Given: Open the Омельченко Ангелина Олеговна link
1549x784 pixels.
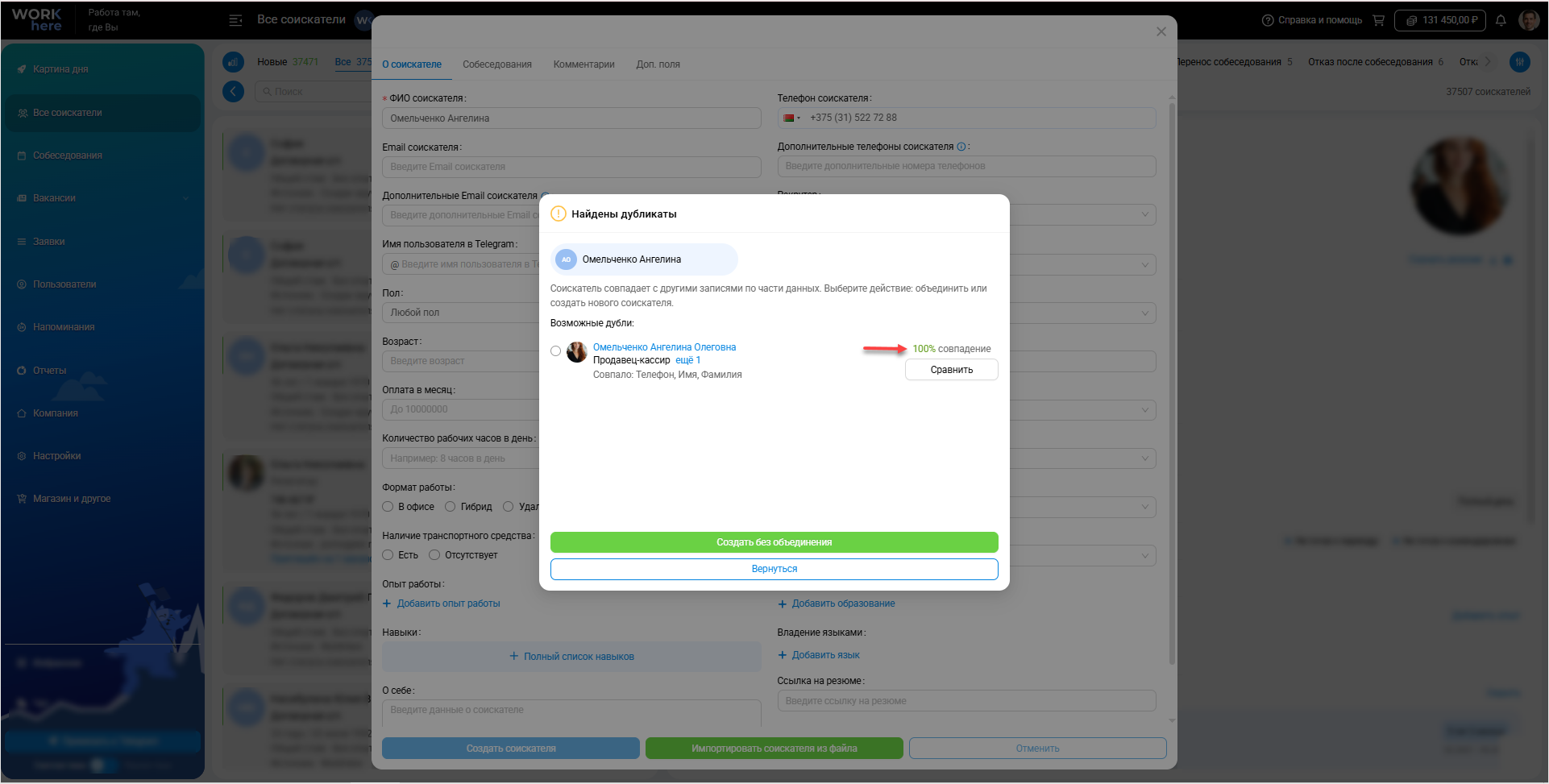Looking at the screenshot, I should 664,347.
